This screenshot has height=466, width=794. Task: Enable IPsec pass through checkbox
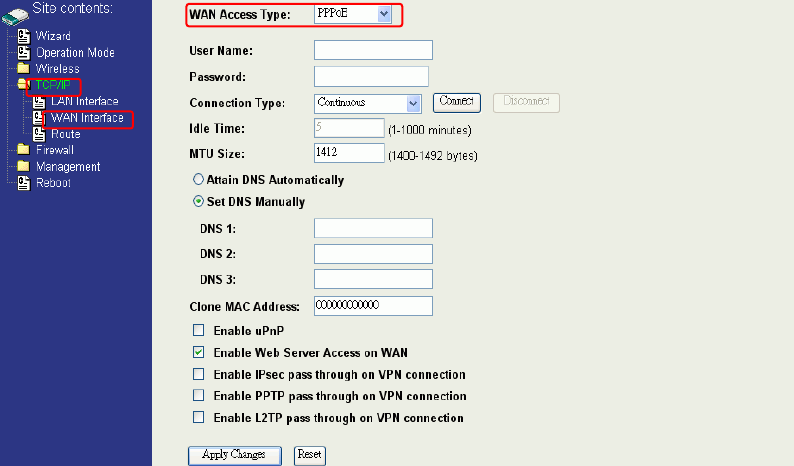[x=198, y=374]
